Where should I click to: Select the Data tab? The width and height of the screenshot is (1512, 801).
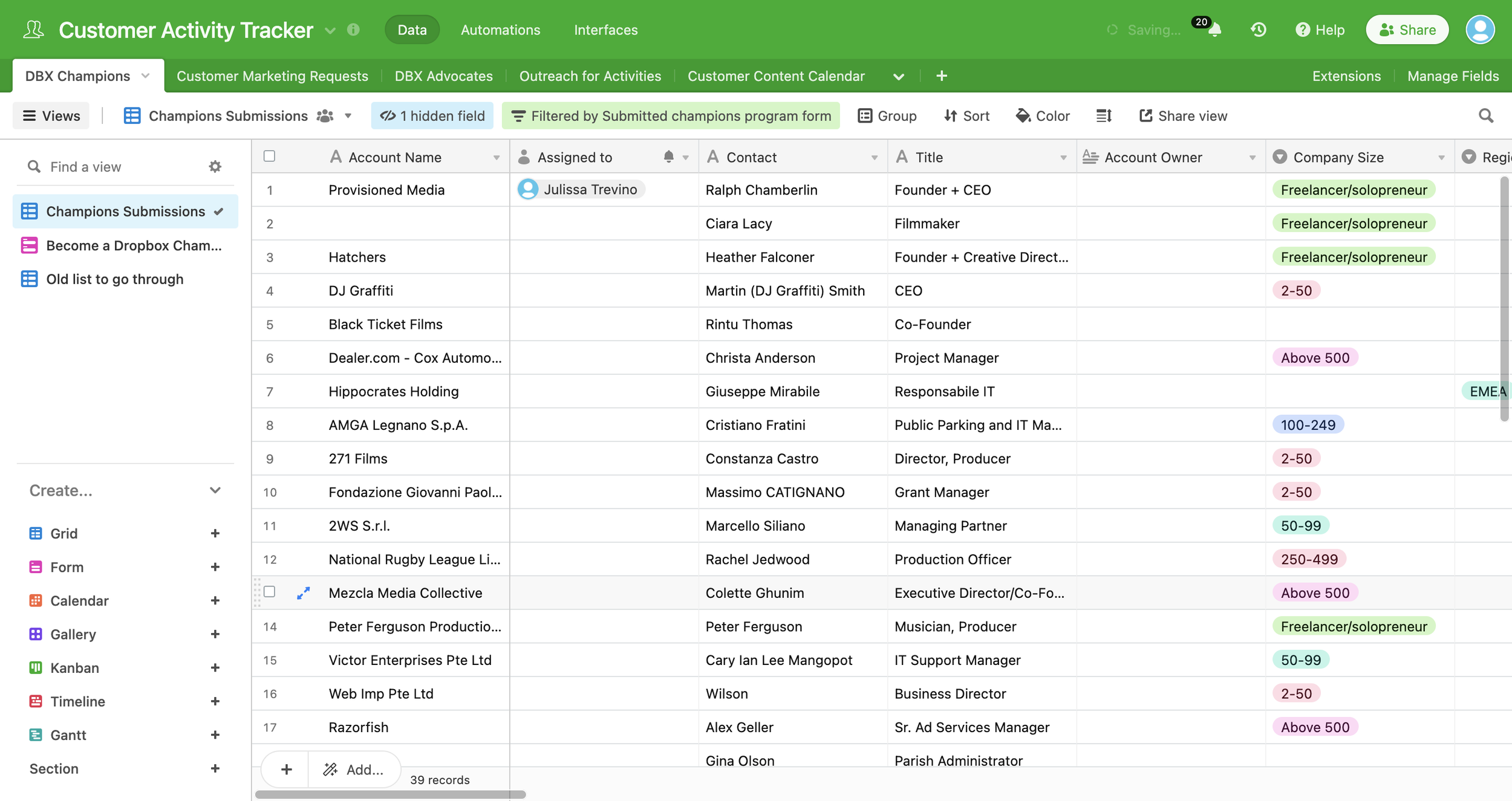(x=412, y=30)
